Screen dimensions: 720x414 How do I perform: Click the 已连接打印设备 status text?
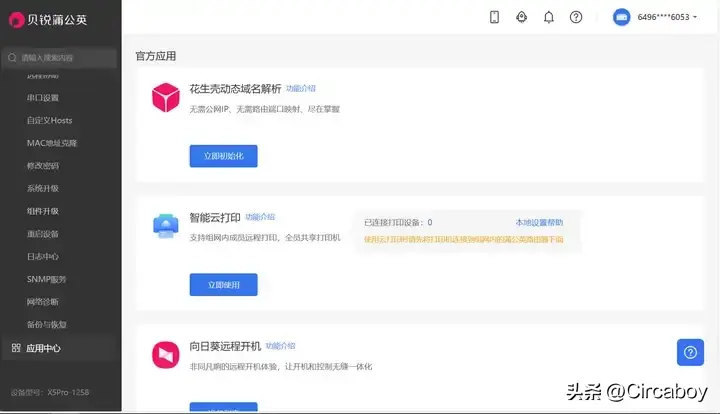pyautogui.click(x=398, y=223)
